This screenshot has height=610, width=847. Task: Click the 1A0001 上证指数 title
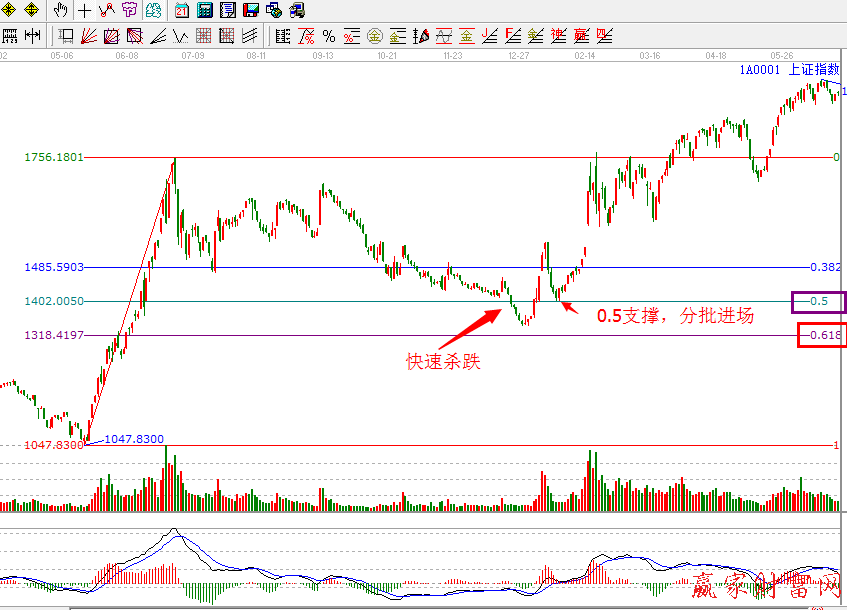pyautogui.click(x=790, y=69)
